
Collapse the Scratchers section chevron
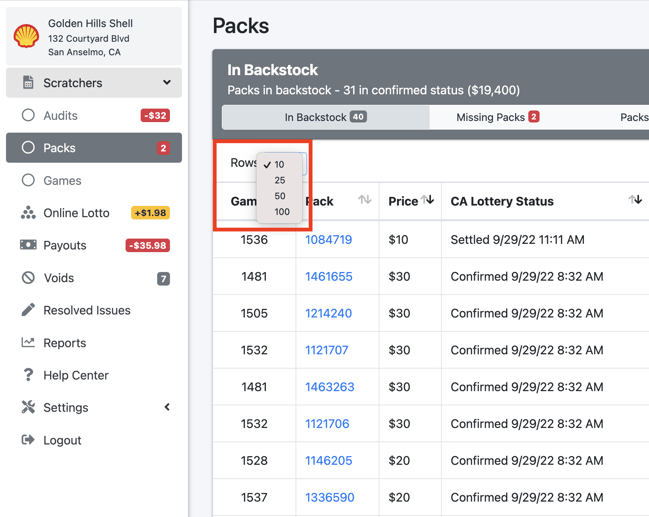(166, 83)
